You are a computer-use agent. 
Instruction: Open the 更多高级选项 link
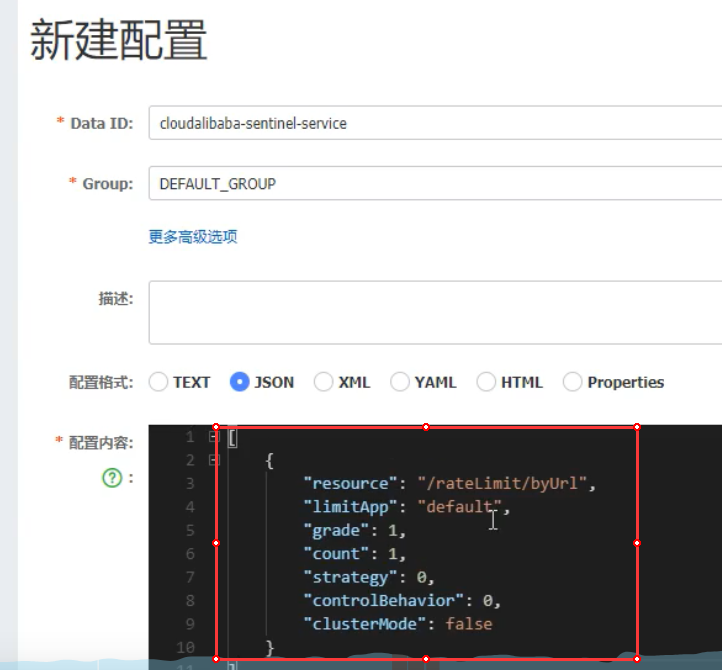(x=193, y=237)
